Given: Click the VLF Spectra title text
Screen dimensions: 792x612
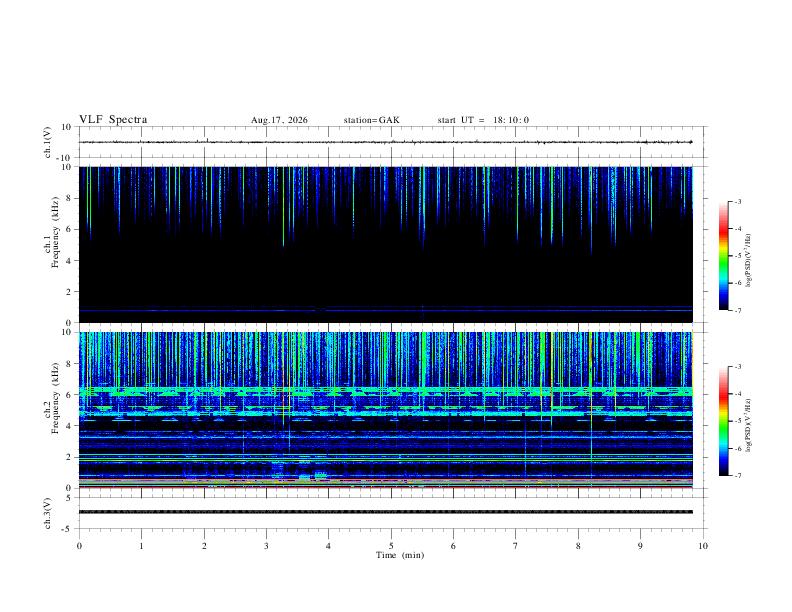Looking at the screenshot, I should pyautogui.click(x=113, y=120).
